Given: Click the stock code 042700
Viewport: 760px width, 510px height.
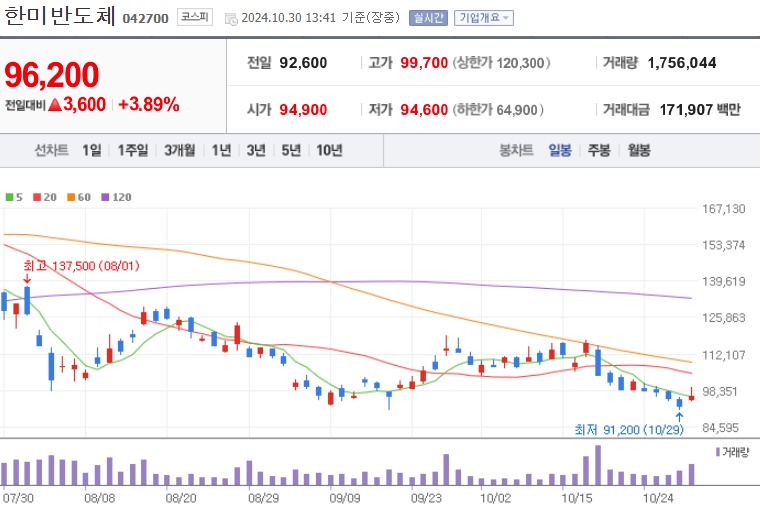Looking at the screenshot, I should pos(145,18).
